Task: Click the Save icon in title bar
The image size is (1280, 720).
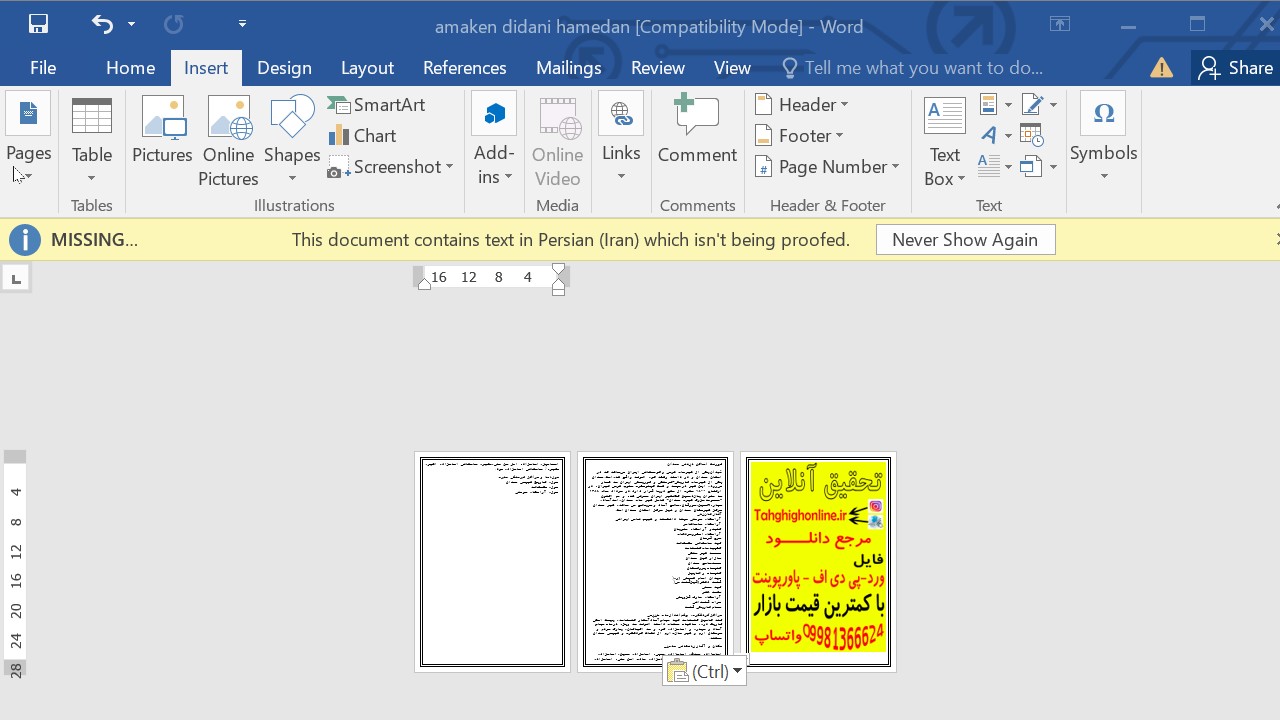Action: click(38, 24)
